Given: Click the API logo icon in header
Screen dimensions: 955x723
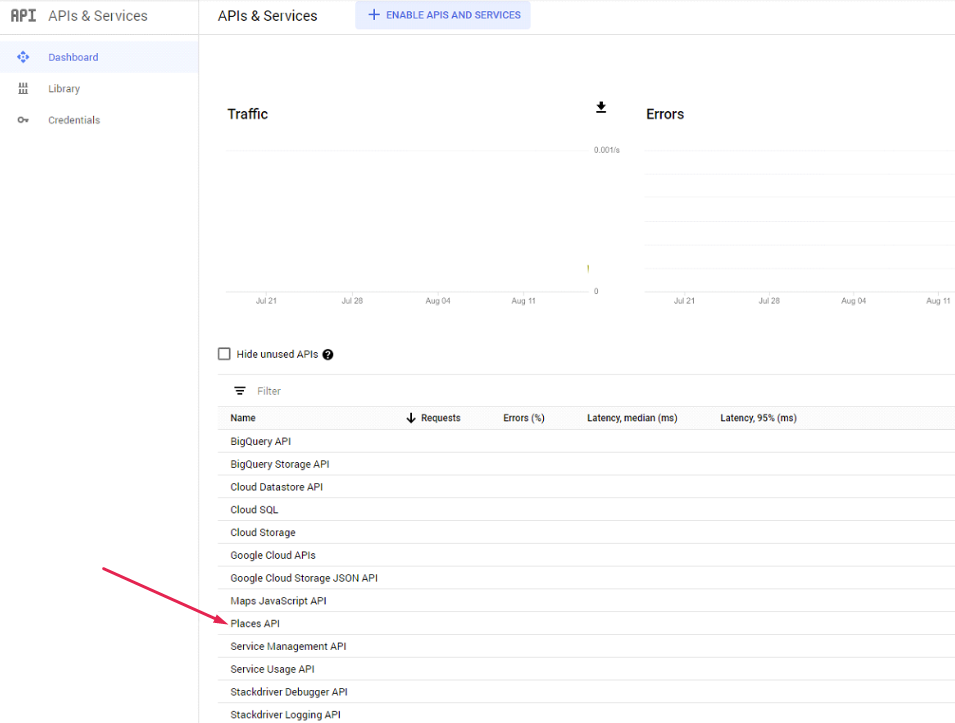Looking at the screenshot, I should coord(23,16).
